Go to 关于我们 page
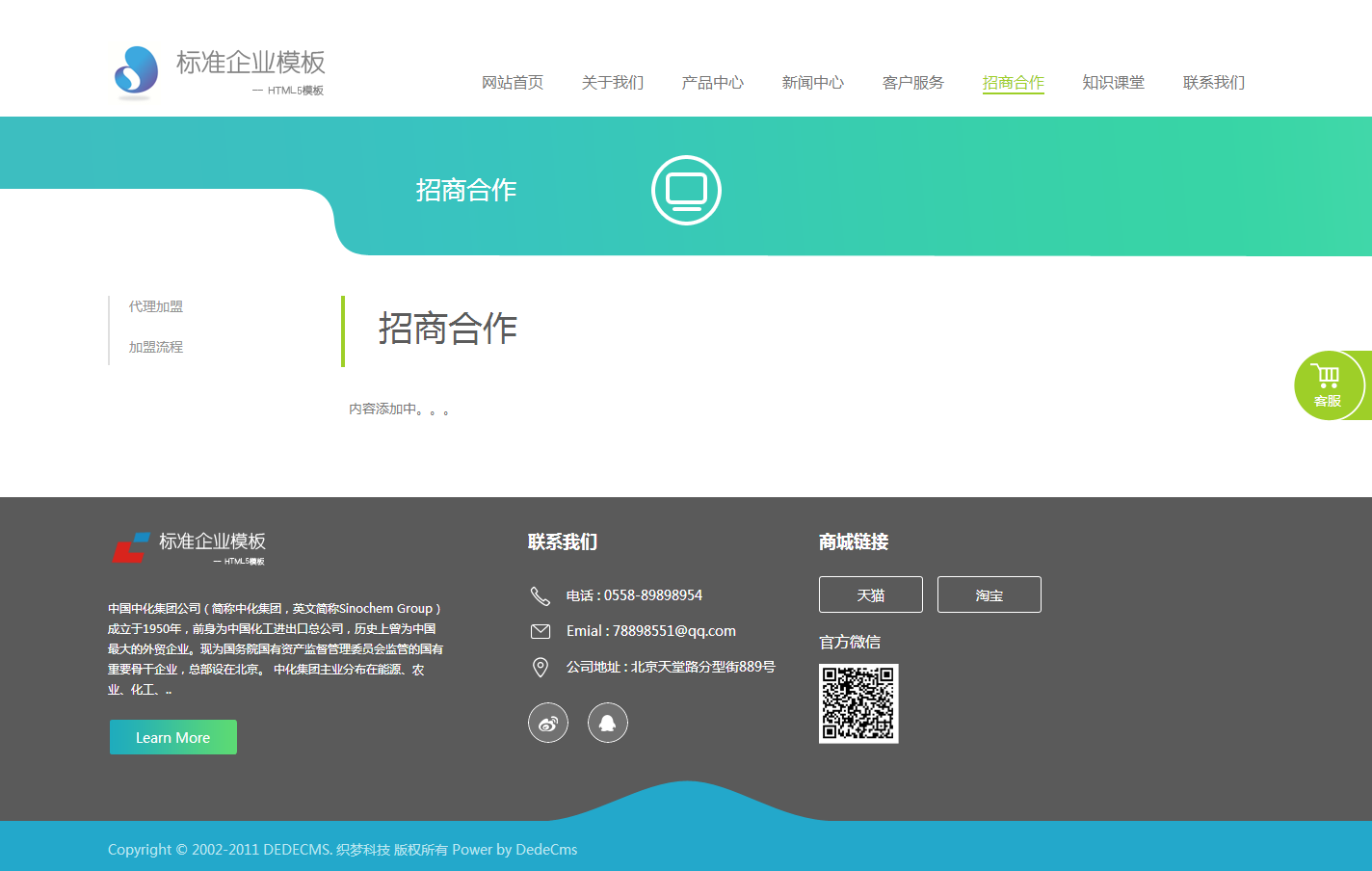Screen dimensions: 1372x871 [613, 83]
